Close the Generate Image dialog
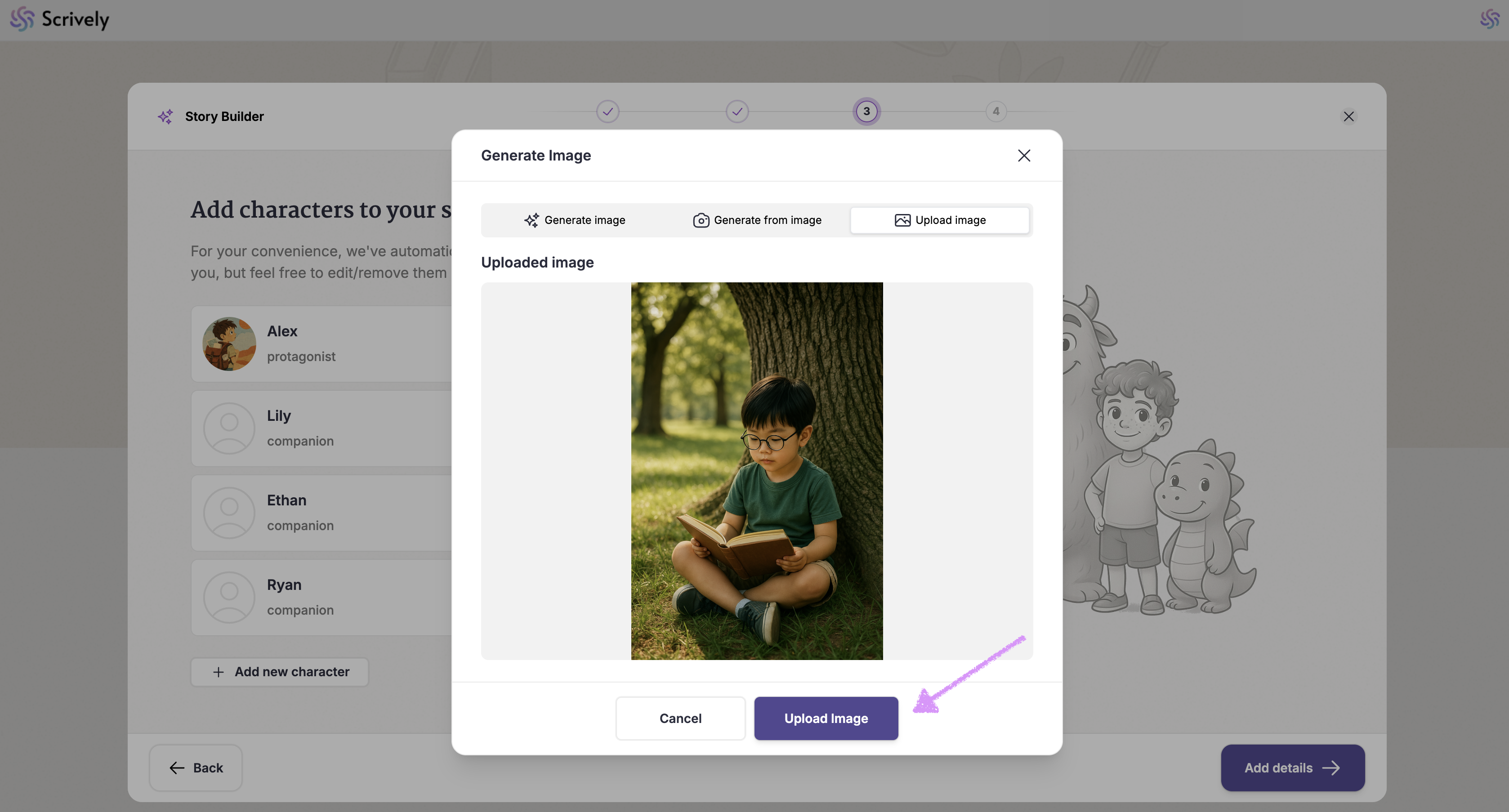 [1023, 155]
